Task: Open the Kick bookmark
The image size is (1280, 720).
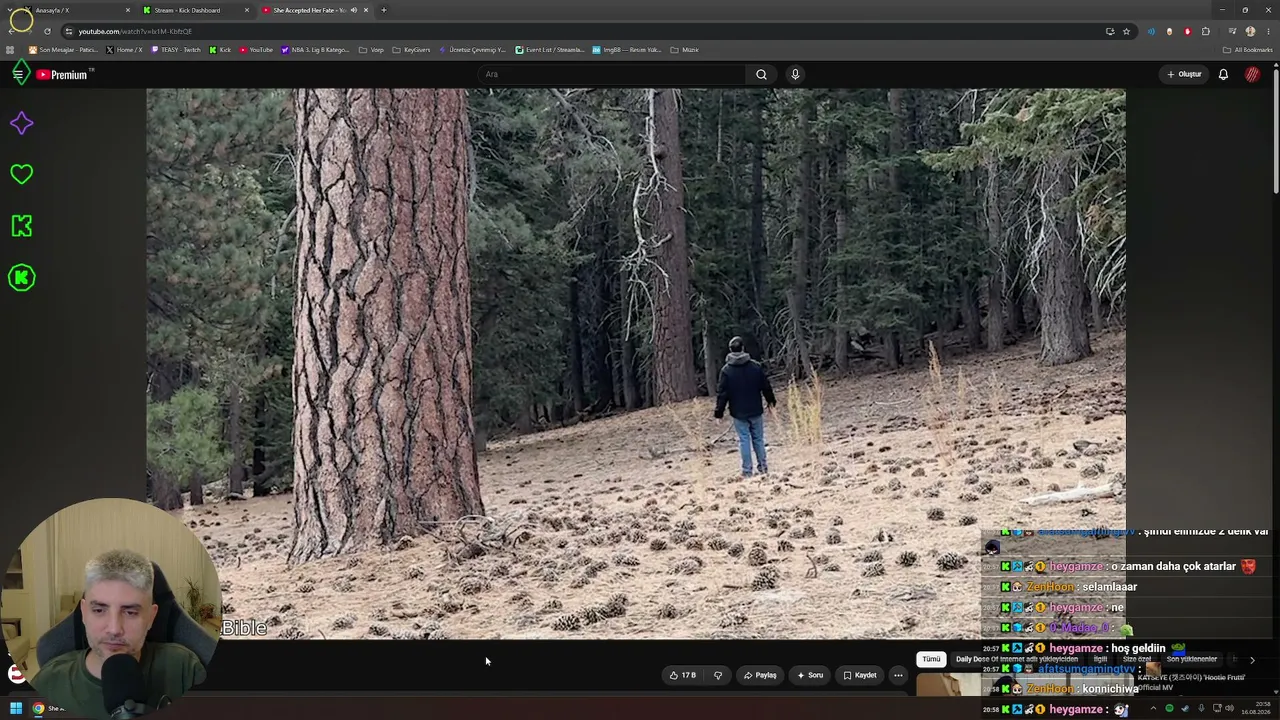Action: click(220, 50)
